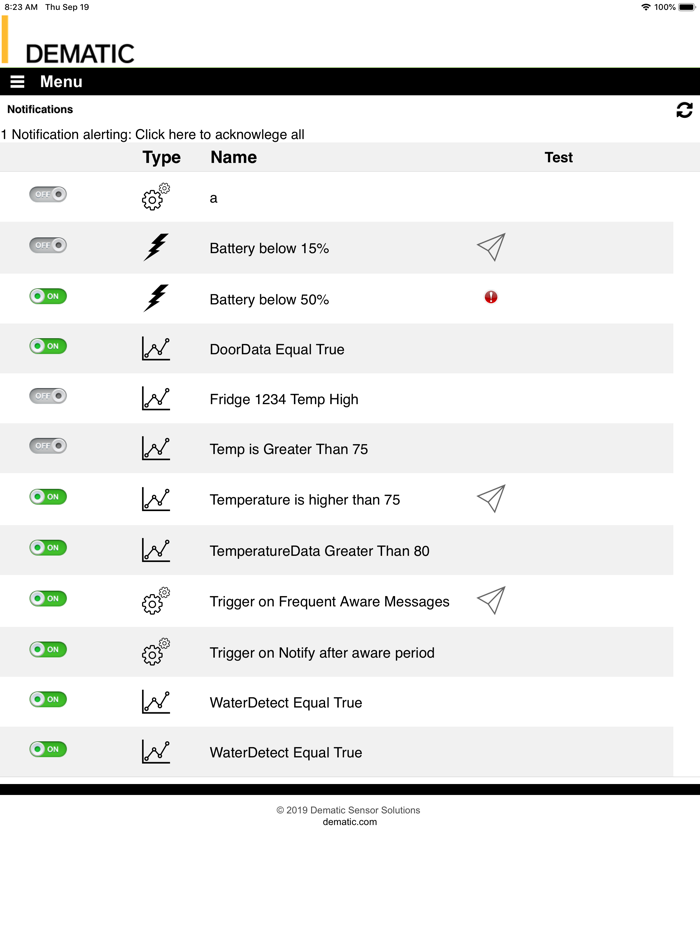This screenshot has width=700, height=934.
Task: Turn on the Fridge 1234 Temp High notification
Action: coord(47,396)
